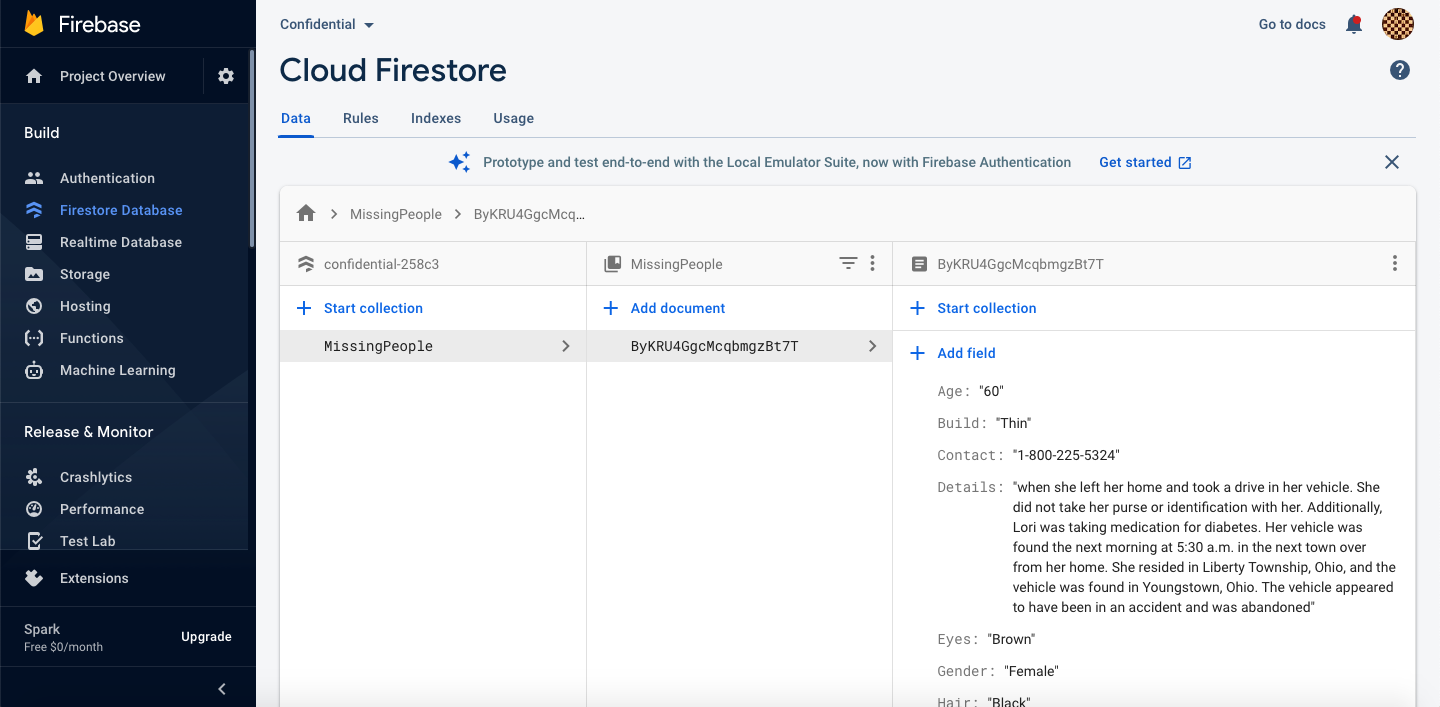
Task: Click the Test Lab icon
Action: point(34,541)
